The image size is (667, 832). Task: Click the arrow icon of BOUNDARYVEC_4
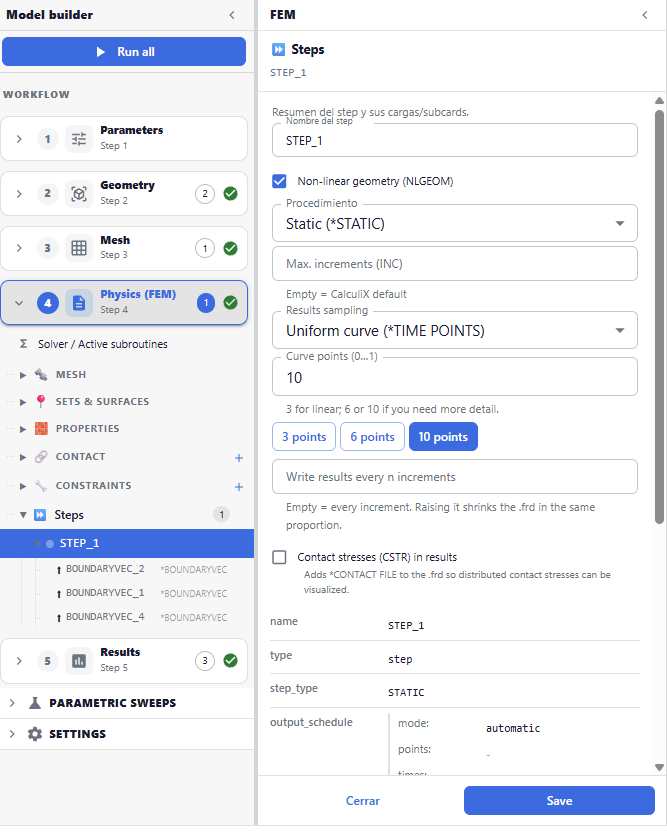pyautogui.click(x=59, y=618)
